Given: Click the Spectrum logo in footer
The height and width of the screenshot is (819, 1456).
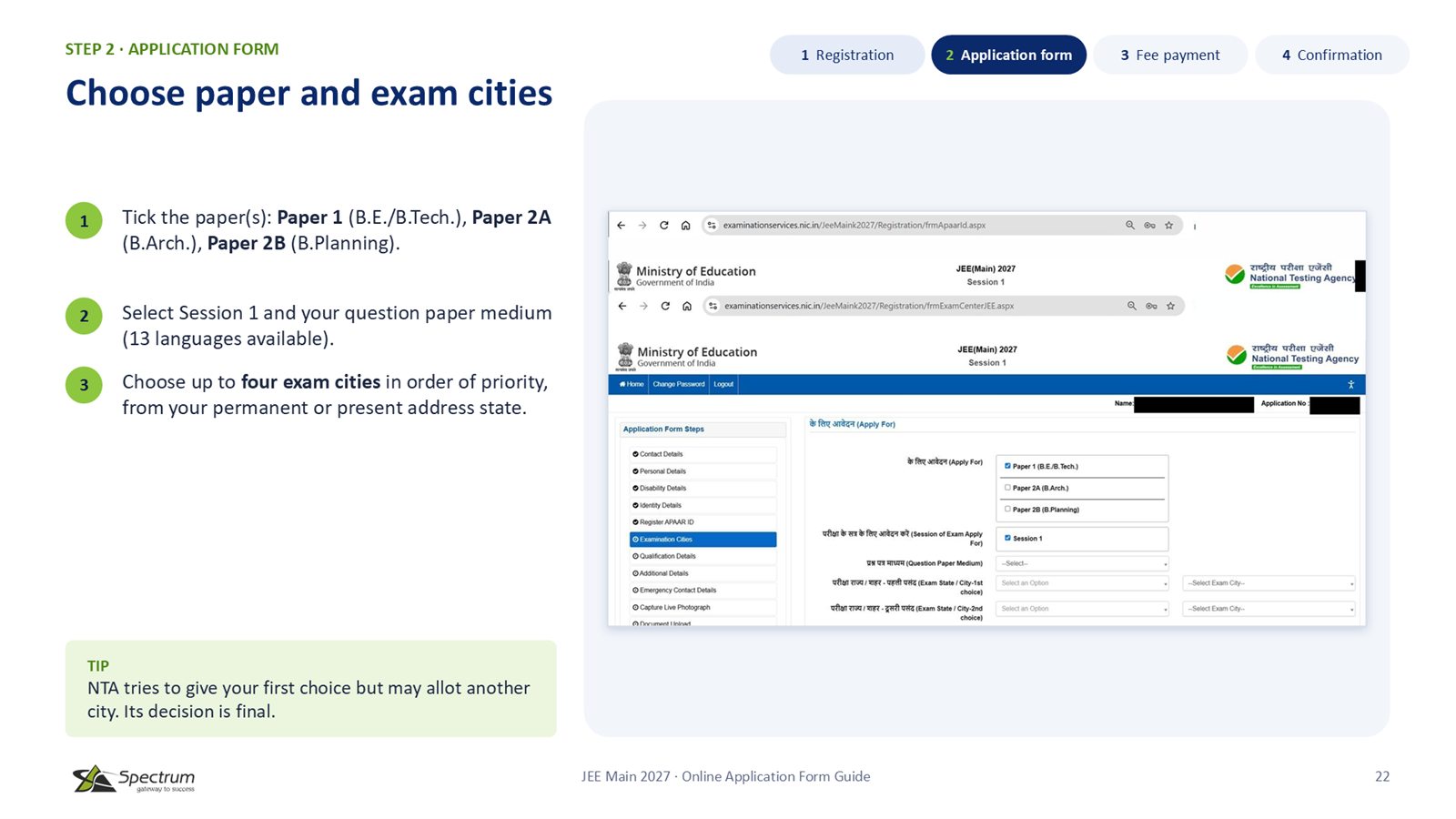Looking at the screenshot, I should 134,779.
